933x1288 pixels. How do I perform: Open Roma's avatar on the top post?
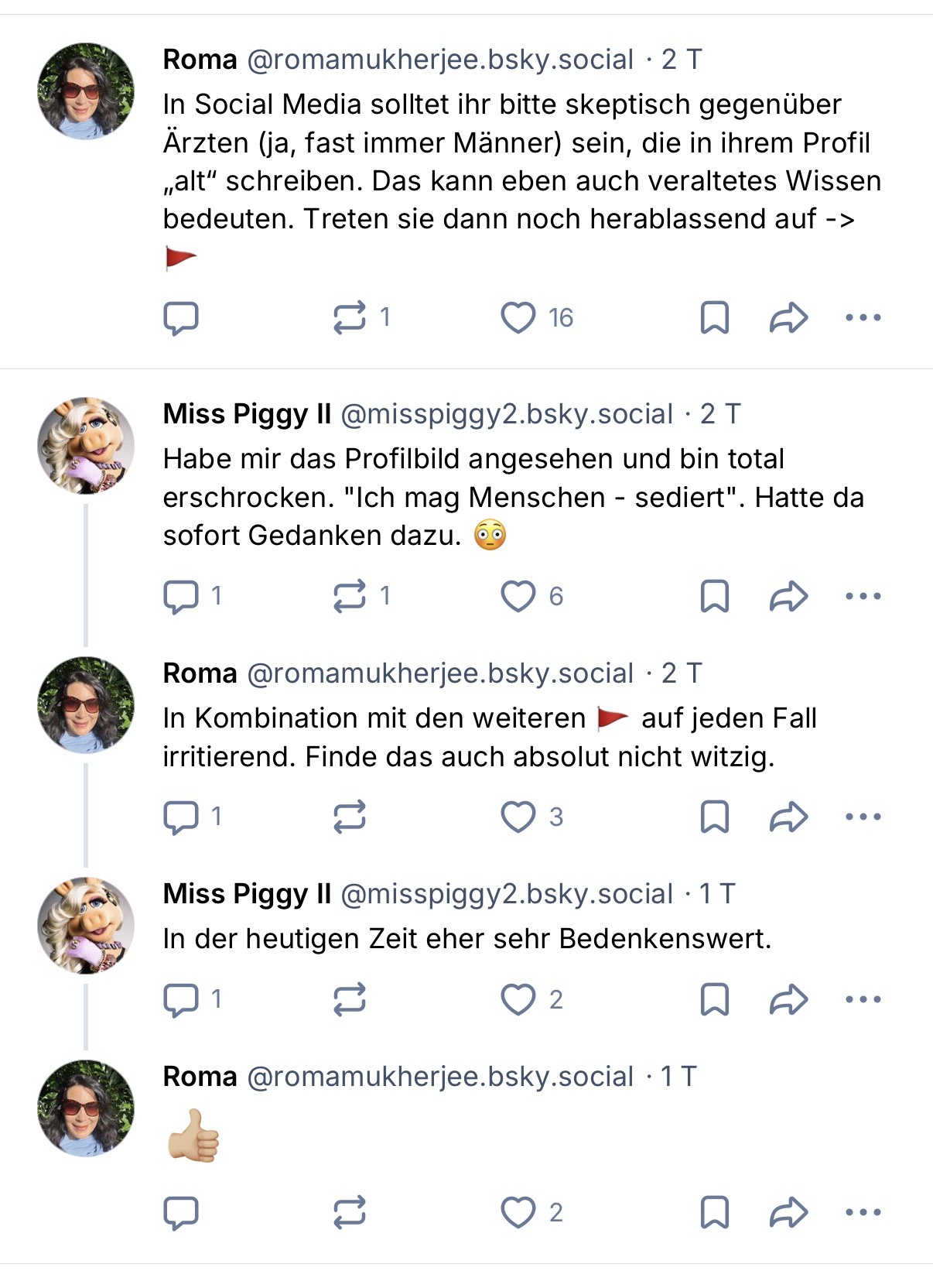pyautogui.click(x=86, y=91)
